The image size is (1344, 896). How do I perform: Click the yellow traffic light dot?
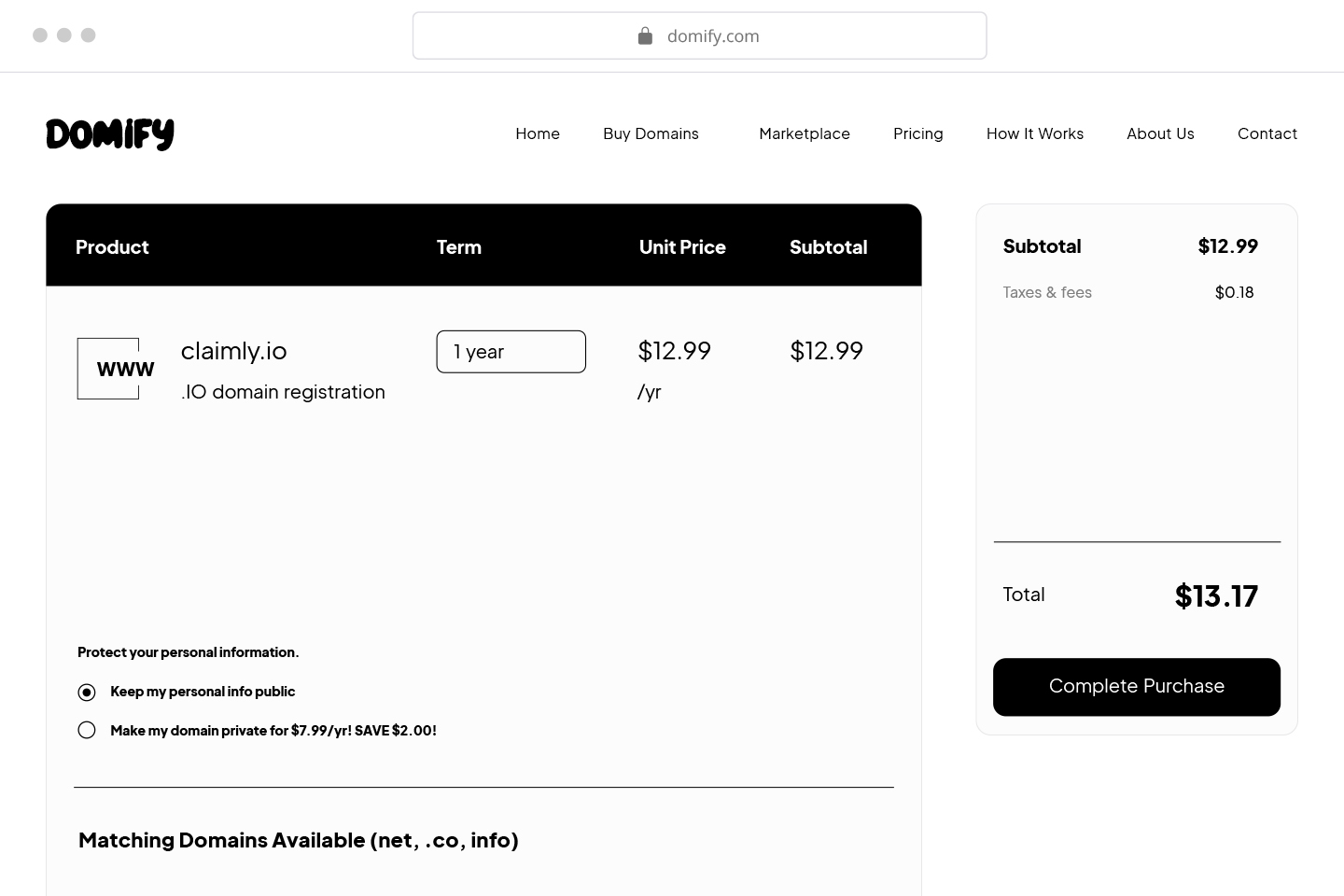[64, 35]
